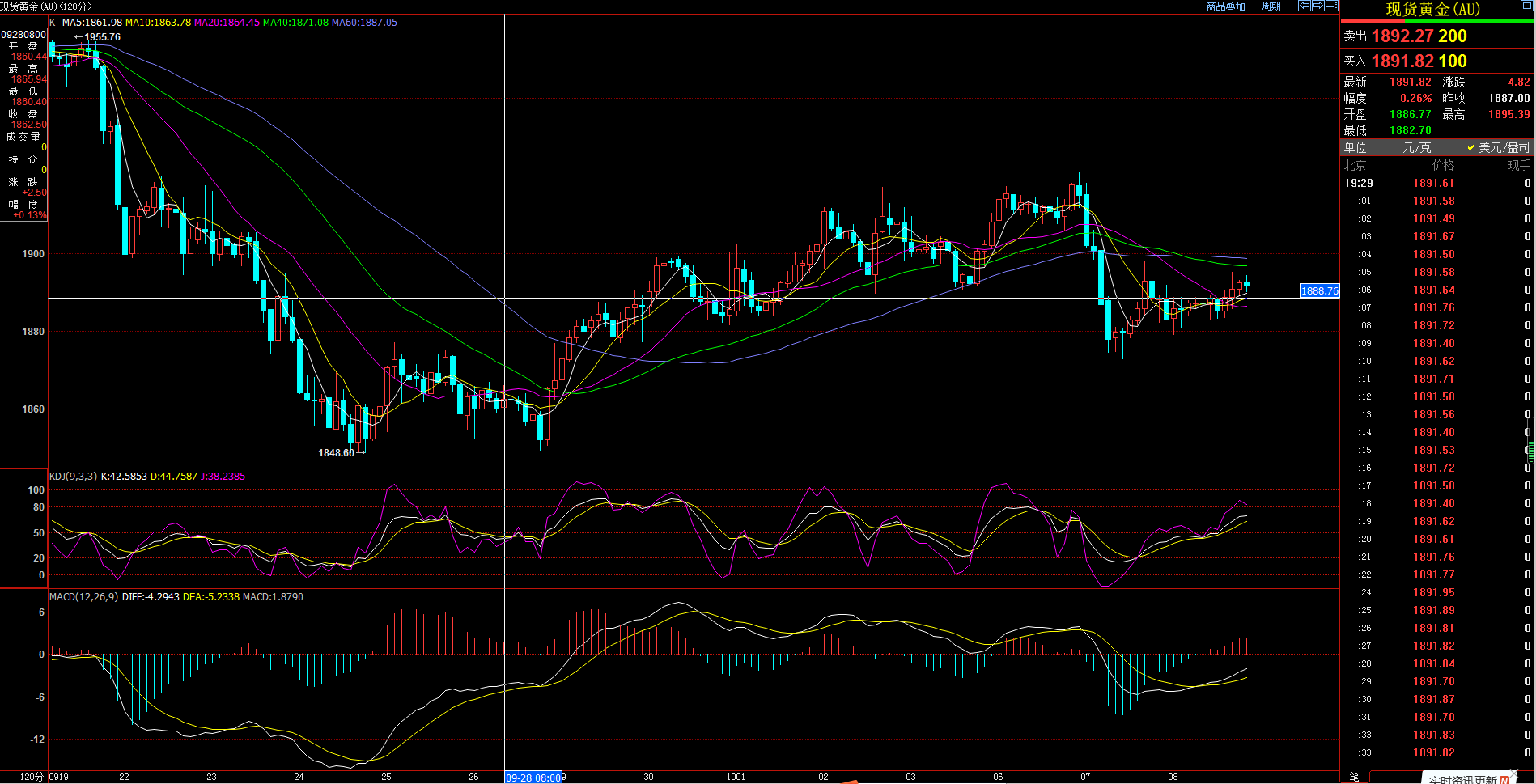The image size is (1536, 784).
Task: Click the K indicator label on main chart
Action: [x=53, y=23]
